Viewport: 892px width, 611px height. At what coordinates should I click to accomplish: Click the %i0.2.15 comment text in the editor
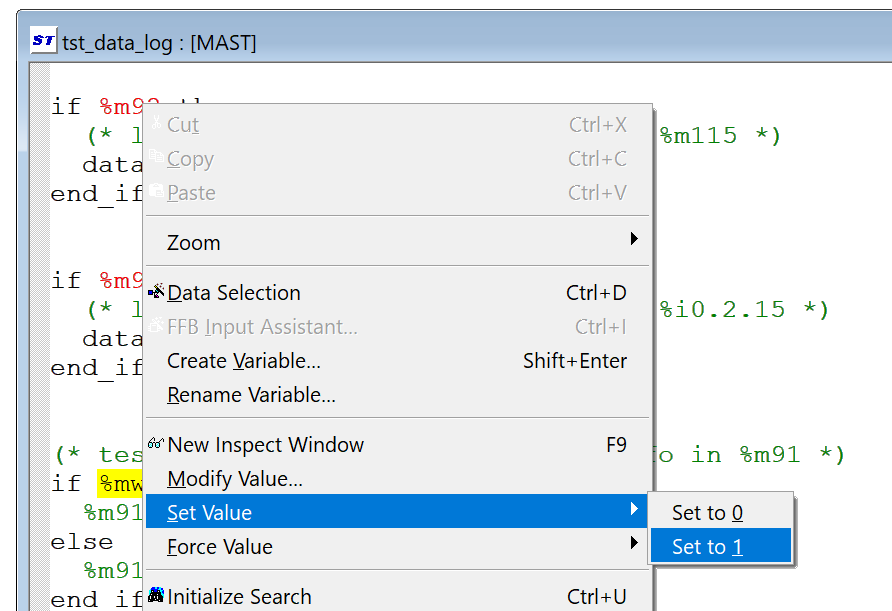click(x=722, y=310)
